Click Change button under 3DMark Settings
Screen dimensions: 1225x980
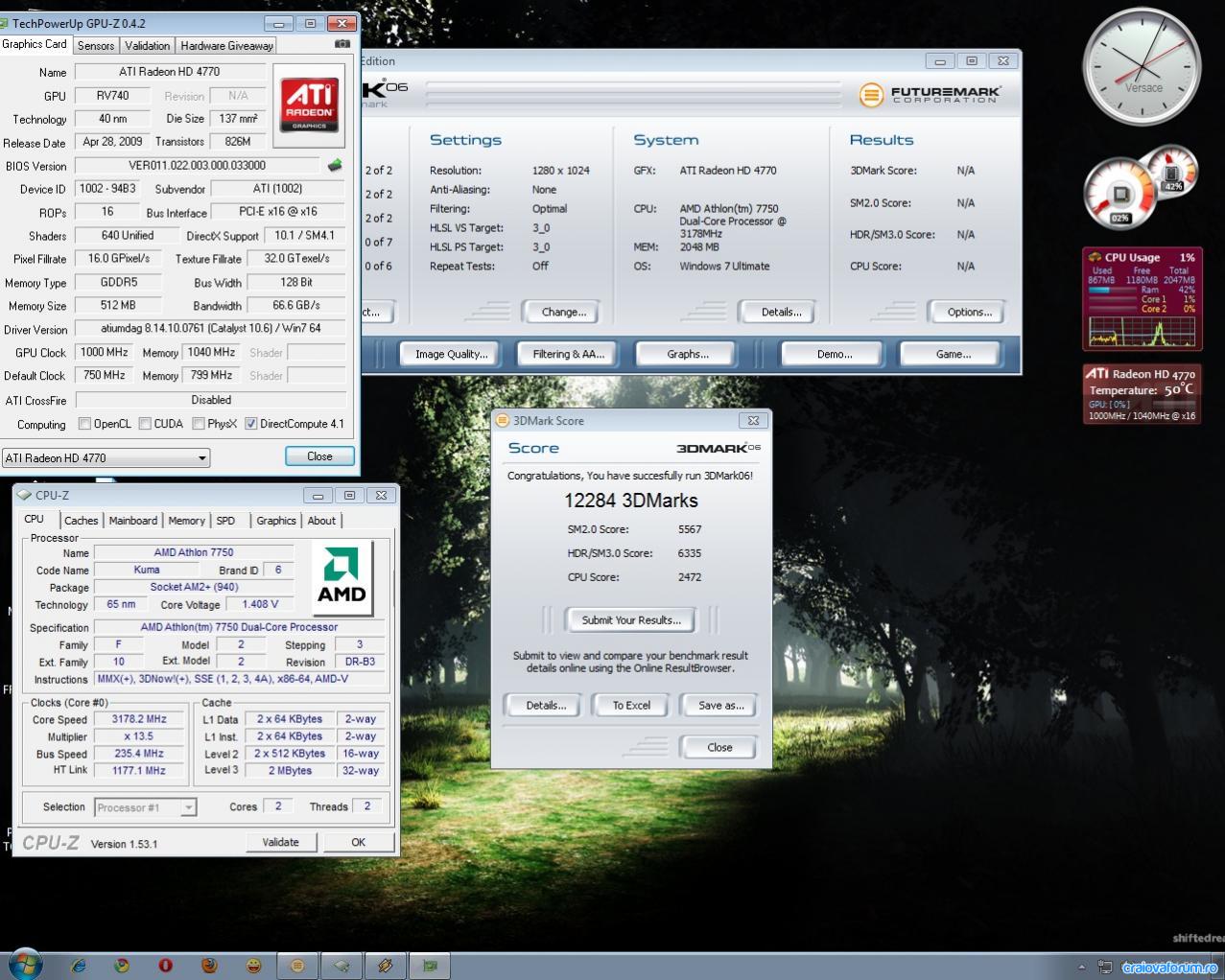point(563,312)
